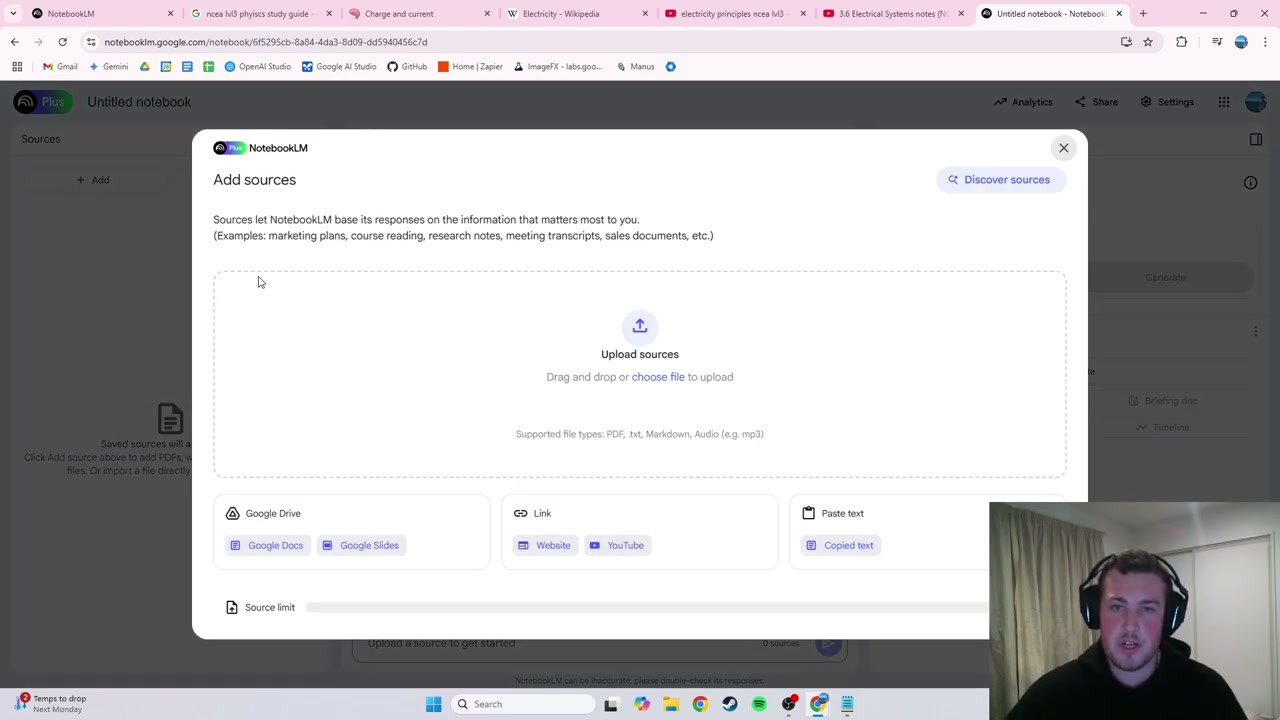Add a YouTube link source
This screenshot has height=720, width=1280.
[x=617, y=545]
